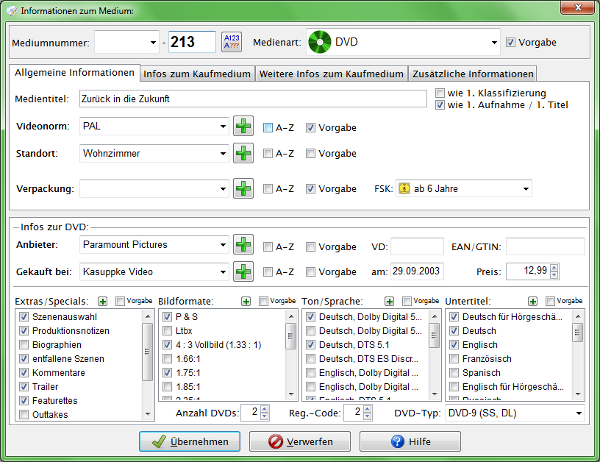
Task: Enable 'wie 1. Klassifizierung' checkbox
Action: click(x=440, y=94)
